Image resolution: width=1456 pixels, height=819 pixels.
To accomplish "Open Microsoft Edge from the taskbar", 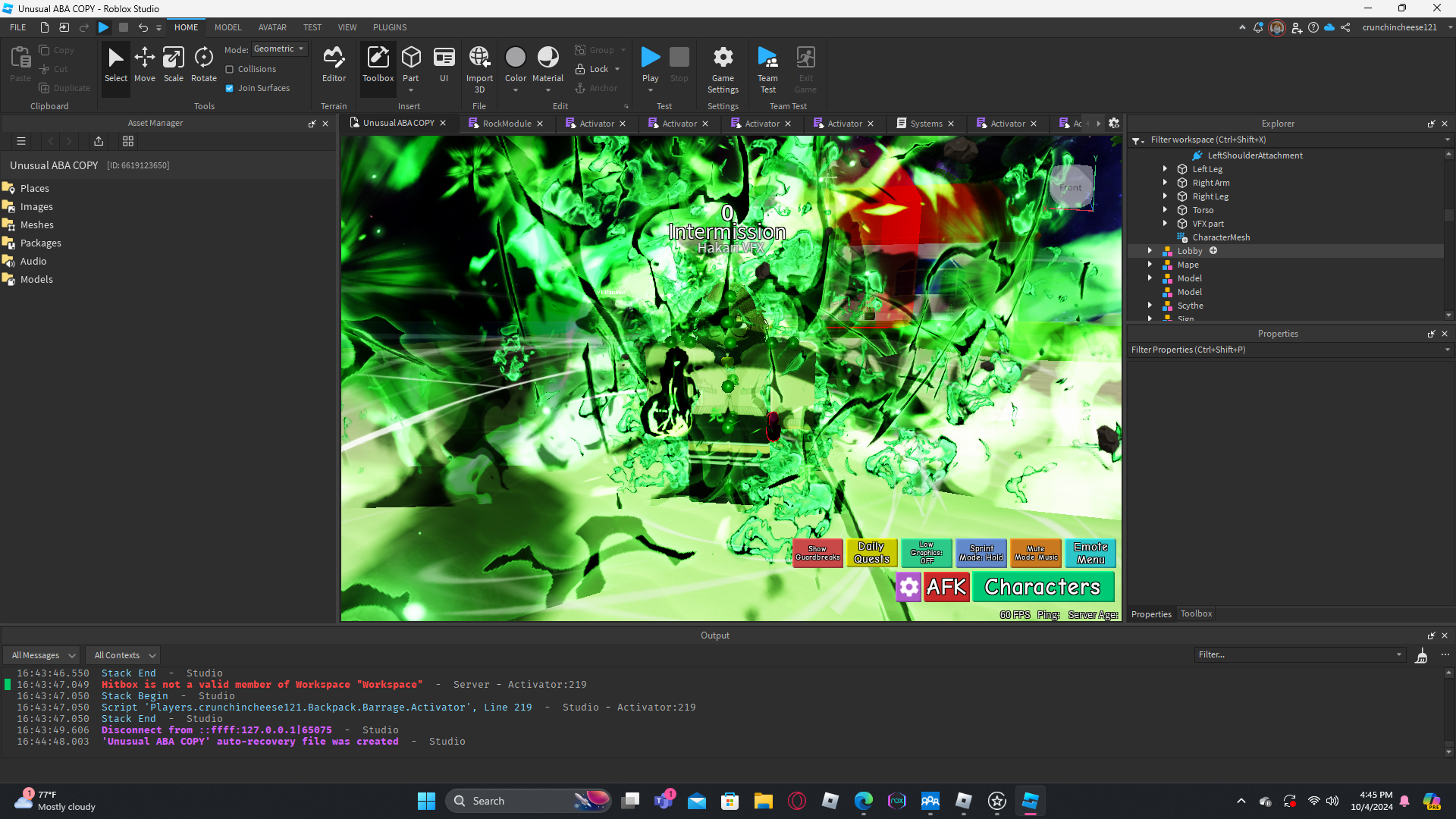I will [x=863, y=801].
